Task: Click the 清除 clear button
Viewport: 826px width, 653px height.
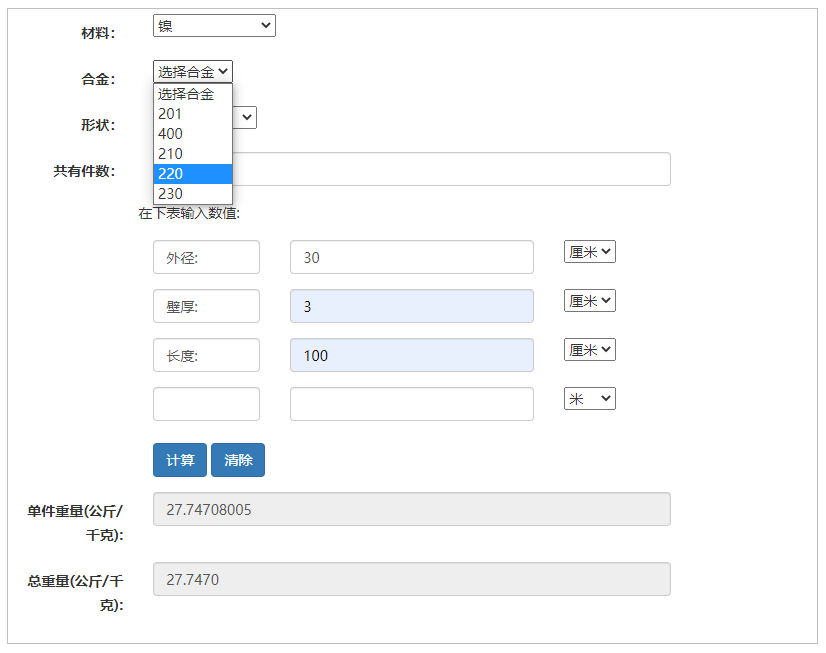Action: pos(238,460)
